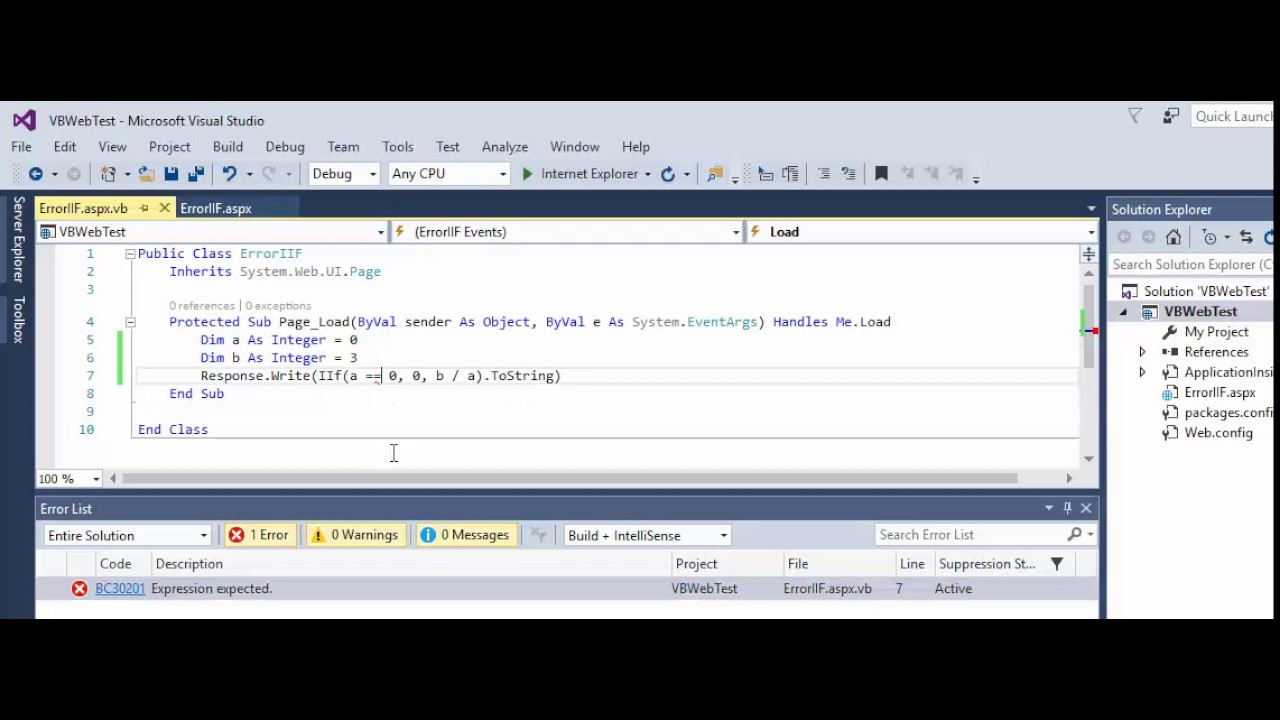Click the Find in Files toolbar icon

click(x=715, y=174)
